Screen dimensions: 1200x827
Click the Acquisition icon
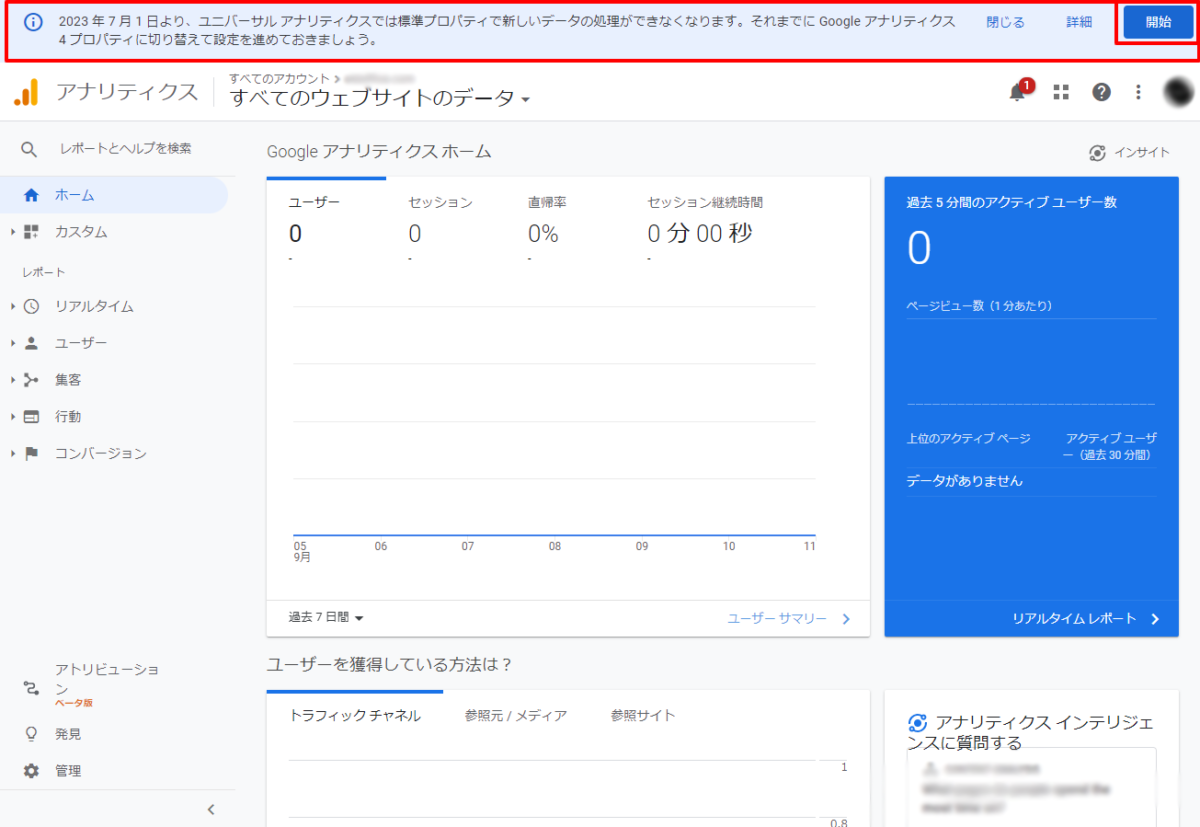click(x=31, y=380)
